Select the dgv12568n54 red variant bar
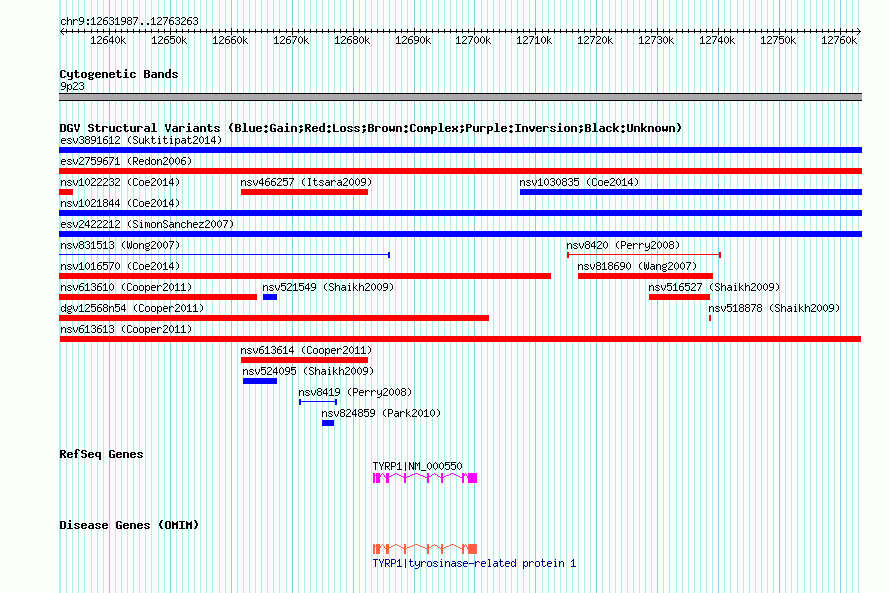This screenshot has height=593, width=890. (274, 318)
